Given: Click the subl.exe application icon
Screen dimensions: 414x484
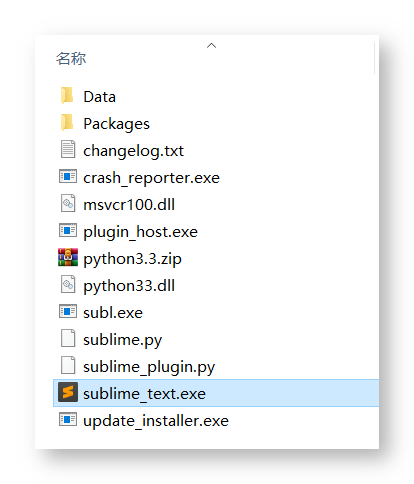Looking at the screenshot, I should 68,312.
